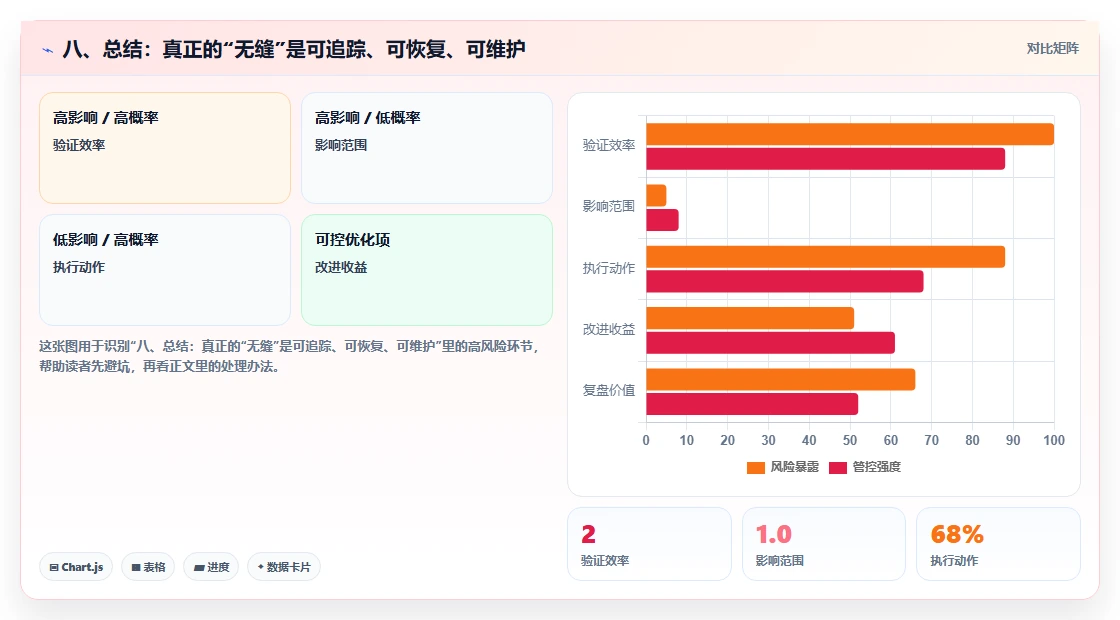Screen dimensions: 1120x620
Task: Toggle the 风险暴露 legend swatch
Action: click(x=756, y=468)
